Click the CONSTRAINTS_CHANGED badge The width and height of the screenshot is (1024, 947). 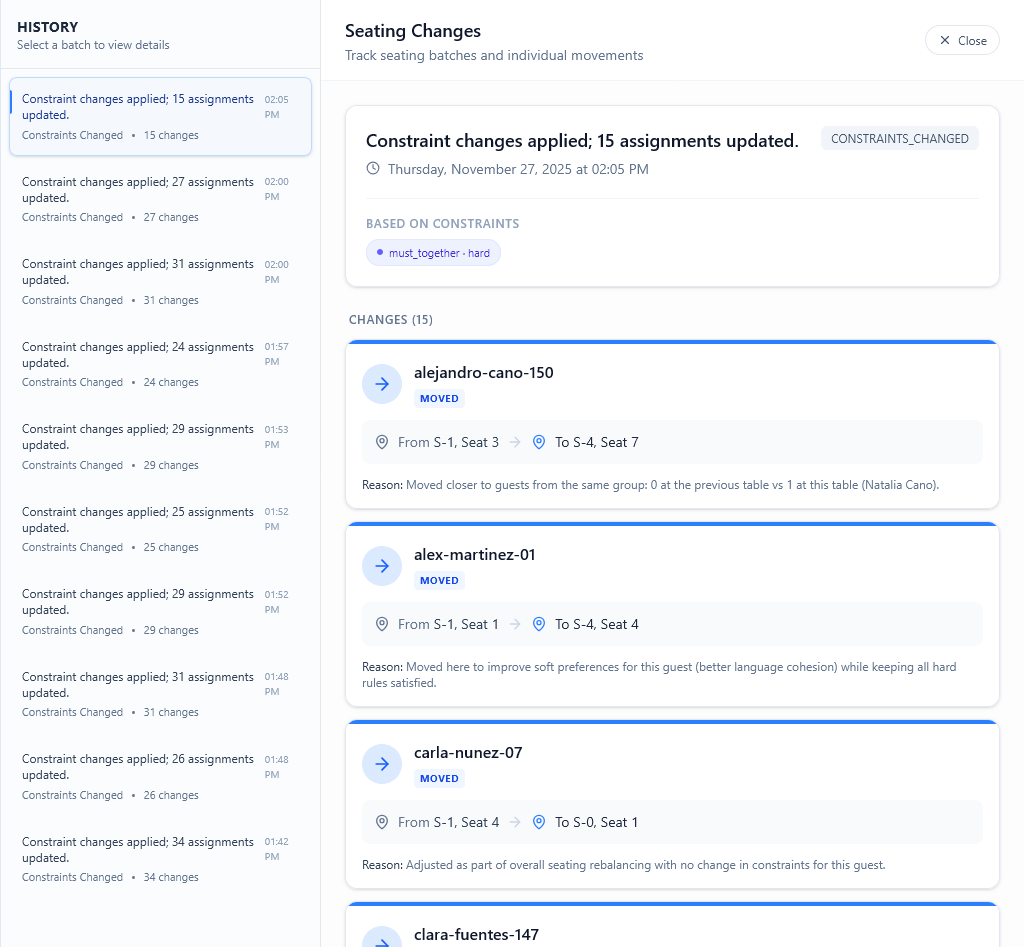click(899, 138)
